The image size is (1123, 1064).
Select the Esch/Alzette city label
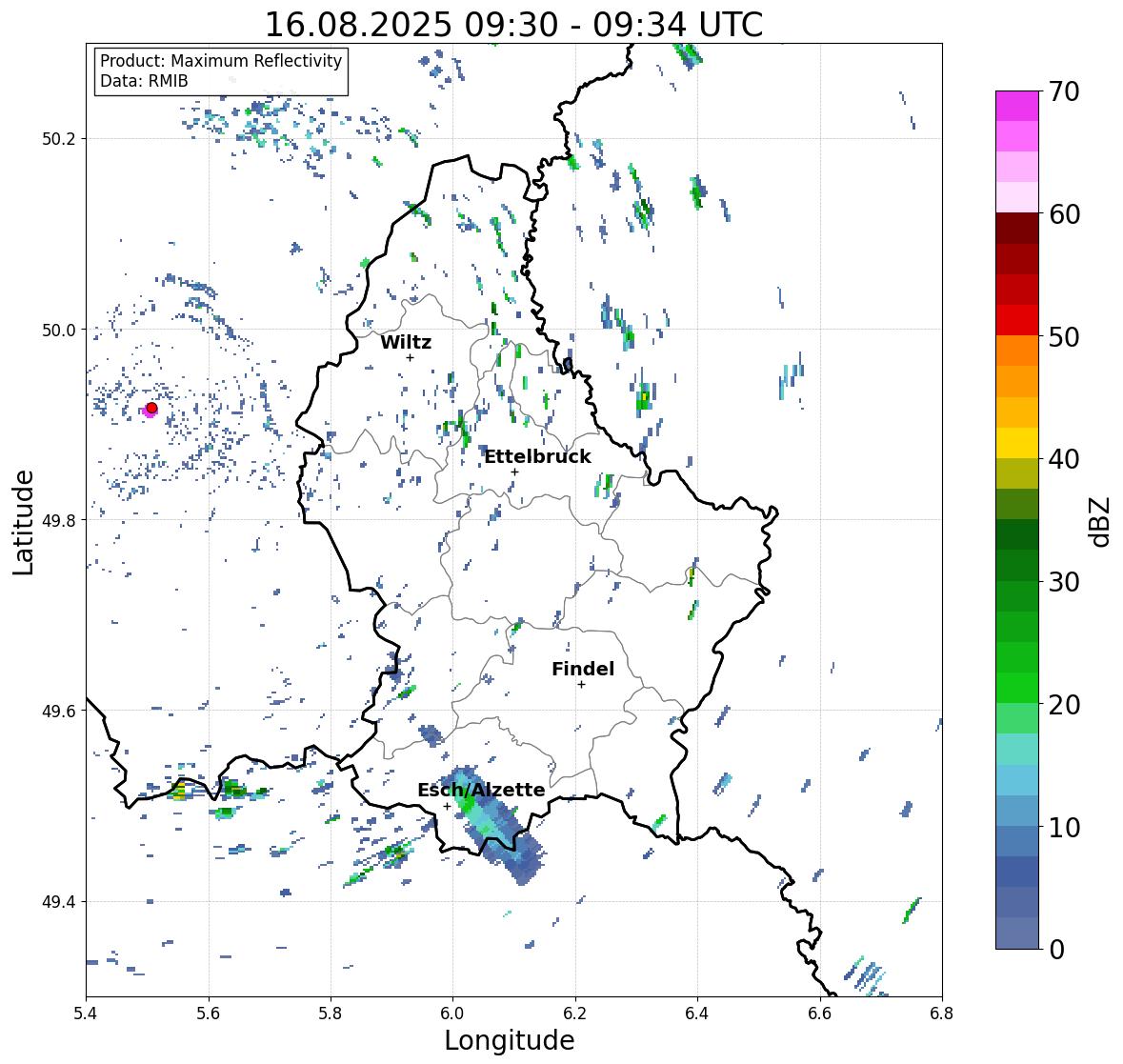[x=481, y=790]
